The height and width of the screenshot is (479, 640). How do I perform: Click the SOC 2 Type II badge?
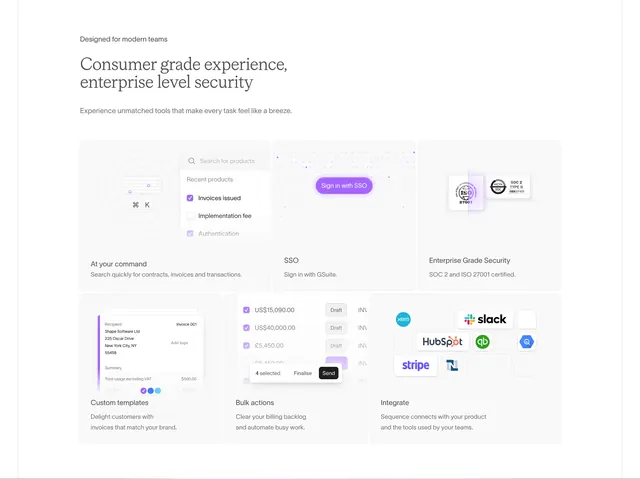tap(508, 187)
